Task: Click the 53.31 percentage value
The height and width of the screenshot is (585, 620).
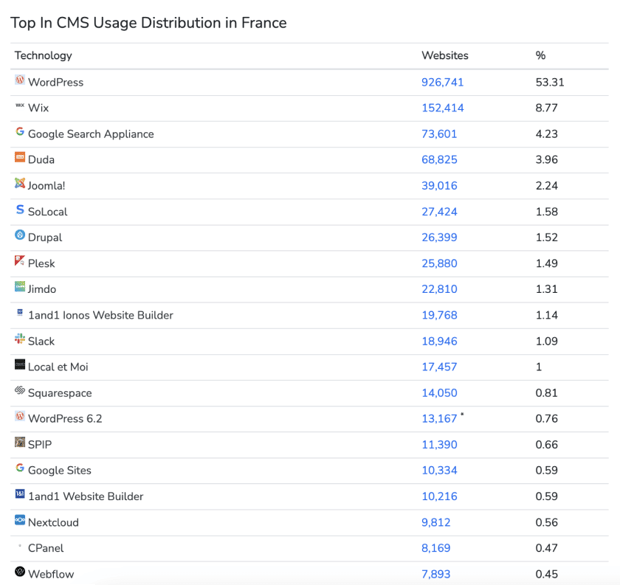Action: tap(550, 82)
